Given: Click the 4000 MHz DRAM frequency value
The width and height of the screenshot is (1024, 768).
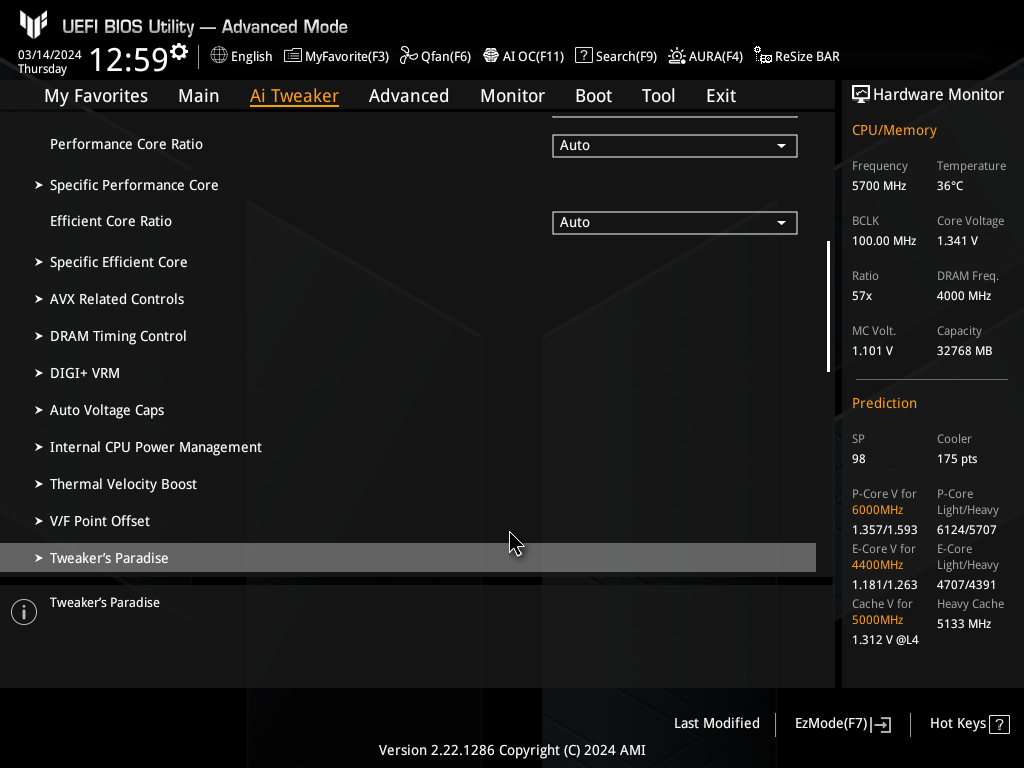Looking at the screenshot, I should (x=964, y=296).
